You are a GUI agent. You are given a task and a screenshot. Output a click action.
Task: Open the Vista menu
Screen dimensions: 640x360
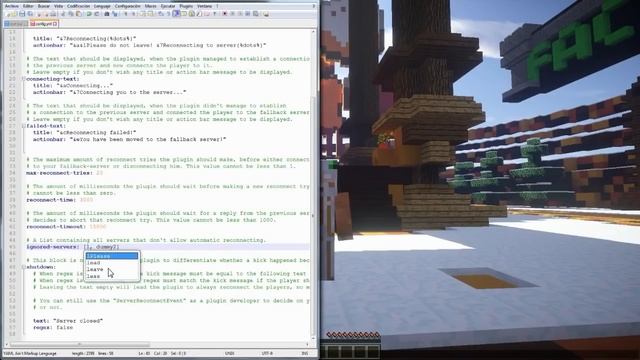58,6
